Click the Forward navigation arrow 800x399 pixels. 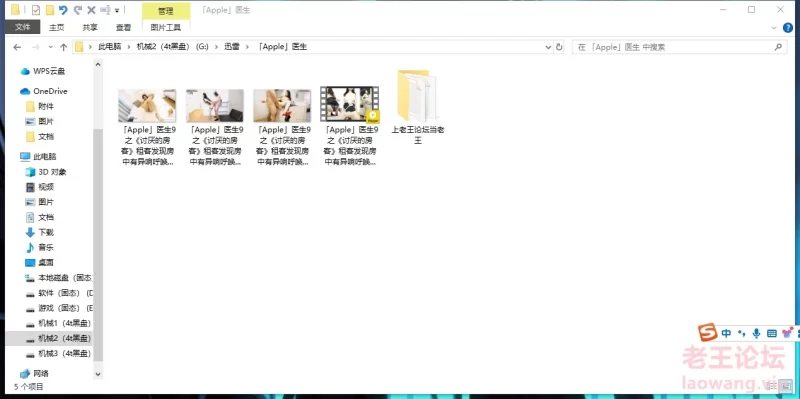35,47
